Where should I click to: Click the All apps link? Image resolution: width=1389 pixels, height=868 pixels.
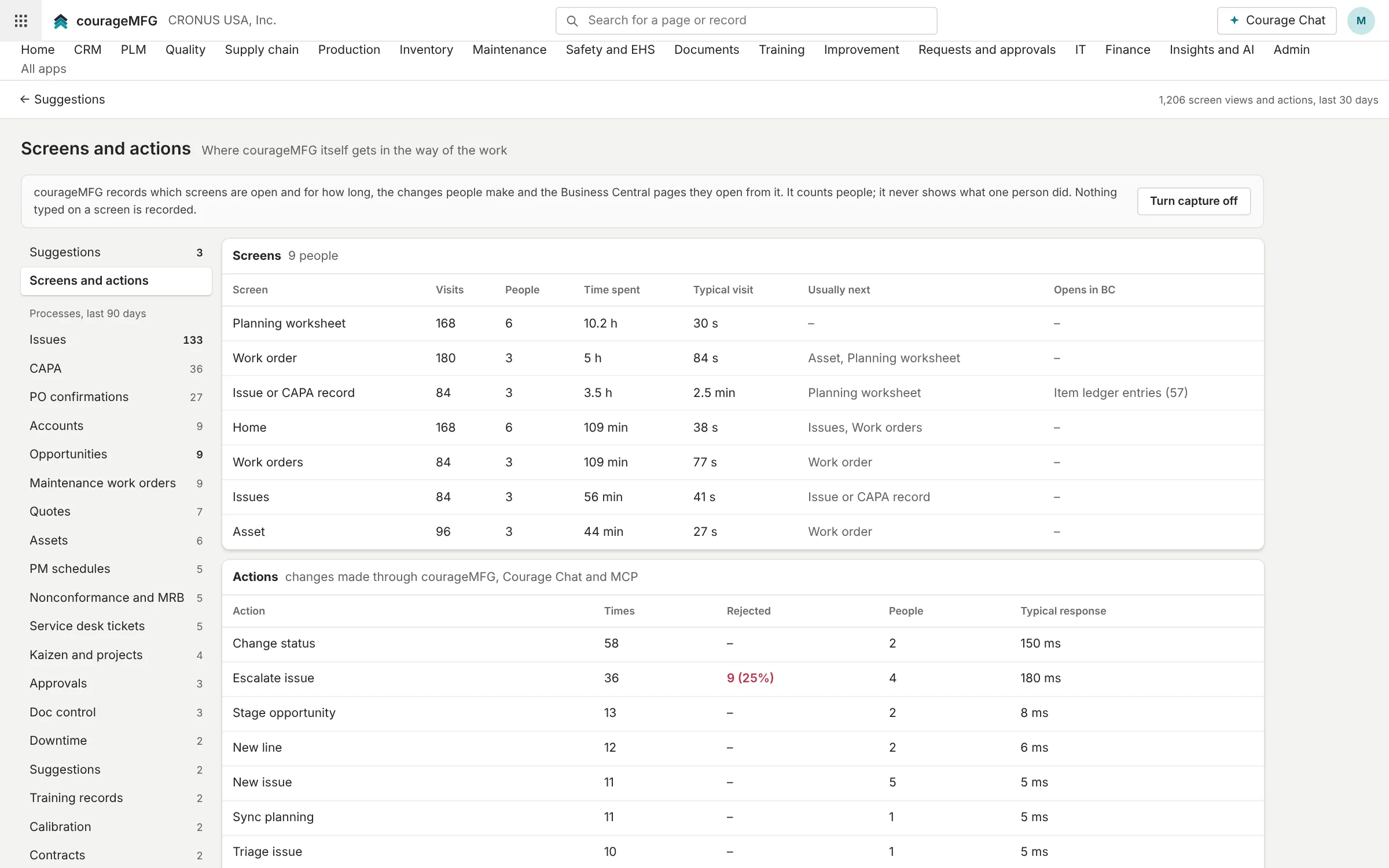[43, 69]
